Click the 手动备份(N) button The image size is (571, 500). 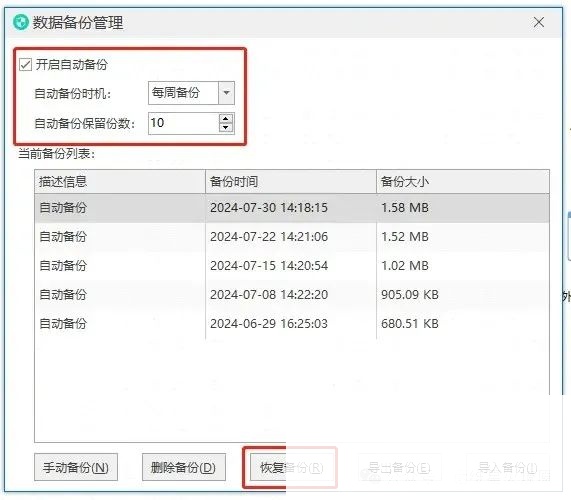click(76, 467)
